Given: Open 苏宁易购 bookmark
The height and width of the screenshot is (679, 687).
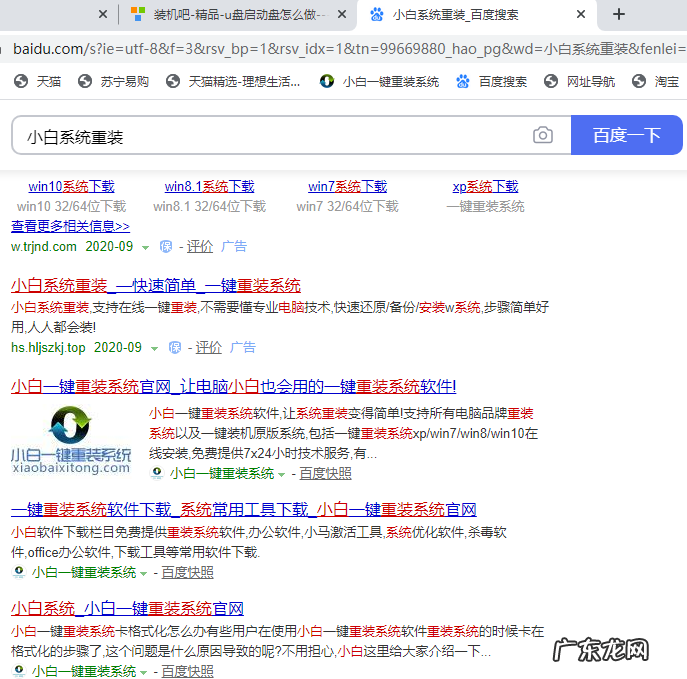Looking at the screenshot, I should point(113,81).
